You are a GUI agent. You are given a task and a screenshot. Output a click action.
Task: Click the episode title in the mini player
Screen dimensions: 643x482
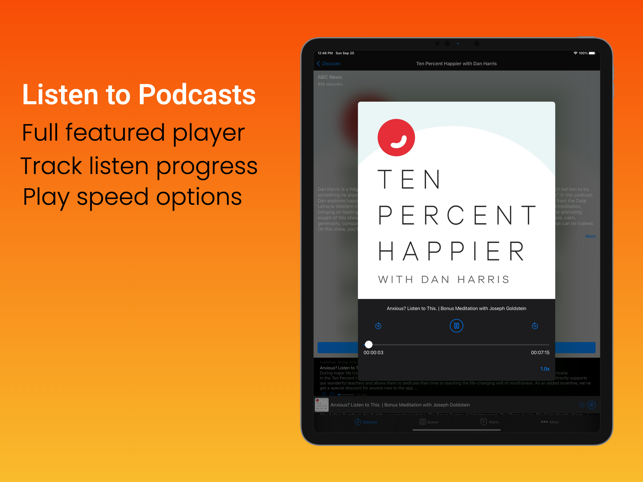pyautogui.click(x=400, y=405)
